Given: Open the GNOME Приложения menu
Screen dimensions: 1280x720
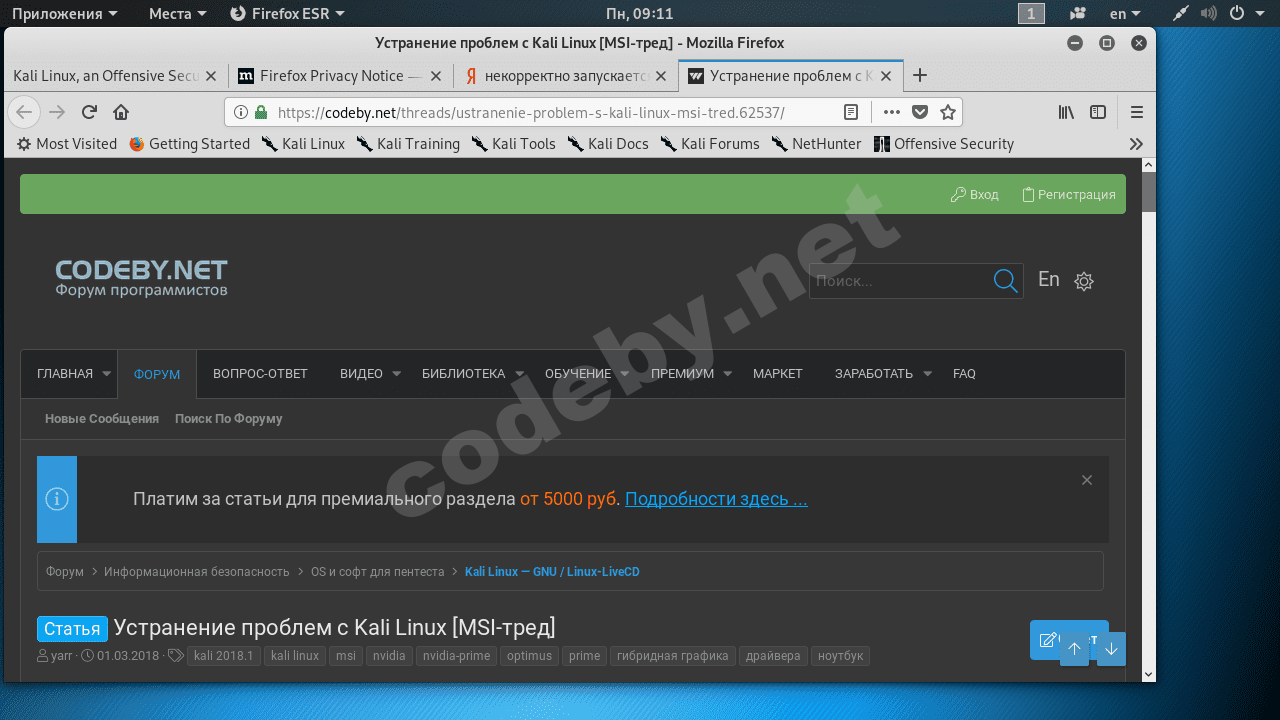Looking at the screenshot, I should [x=64, y=13].
